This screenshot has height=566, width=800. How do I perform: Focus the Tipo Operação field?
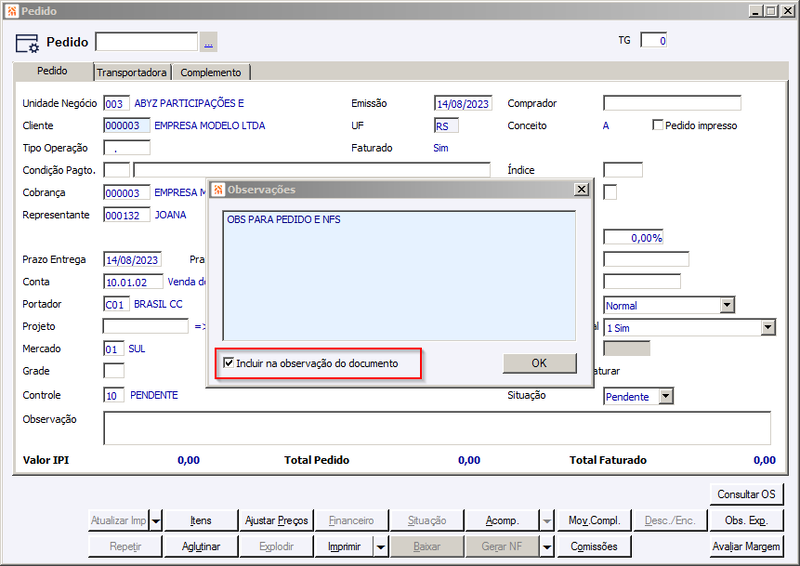point(127,148)
